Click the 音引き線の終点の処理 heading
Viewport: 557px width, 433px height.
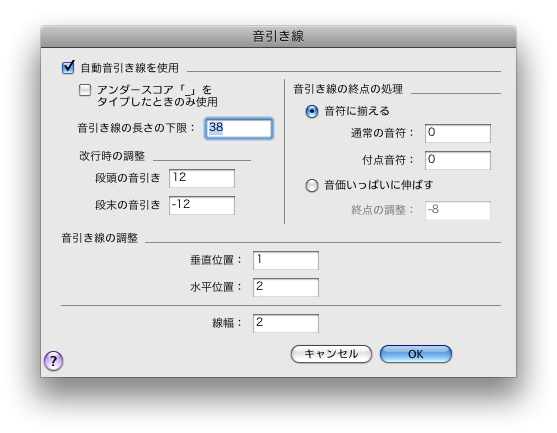(x=348, y=89)
